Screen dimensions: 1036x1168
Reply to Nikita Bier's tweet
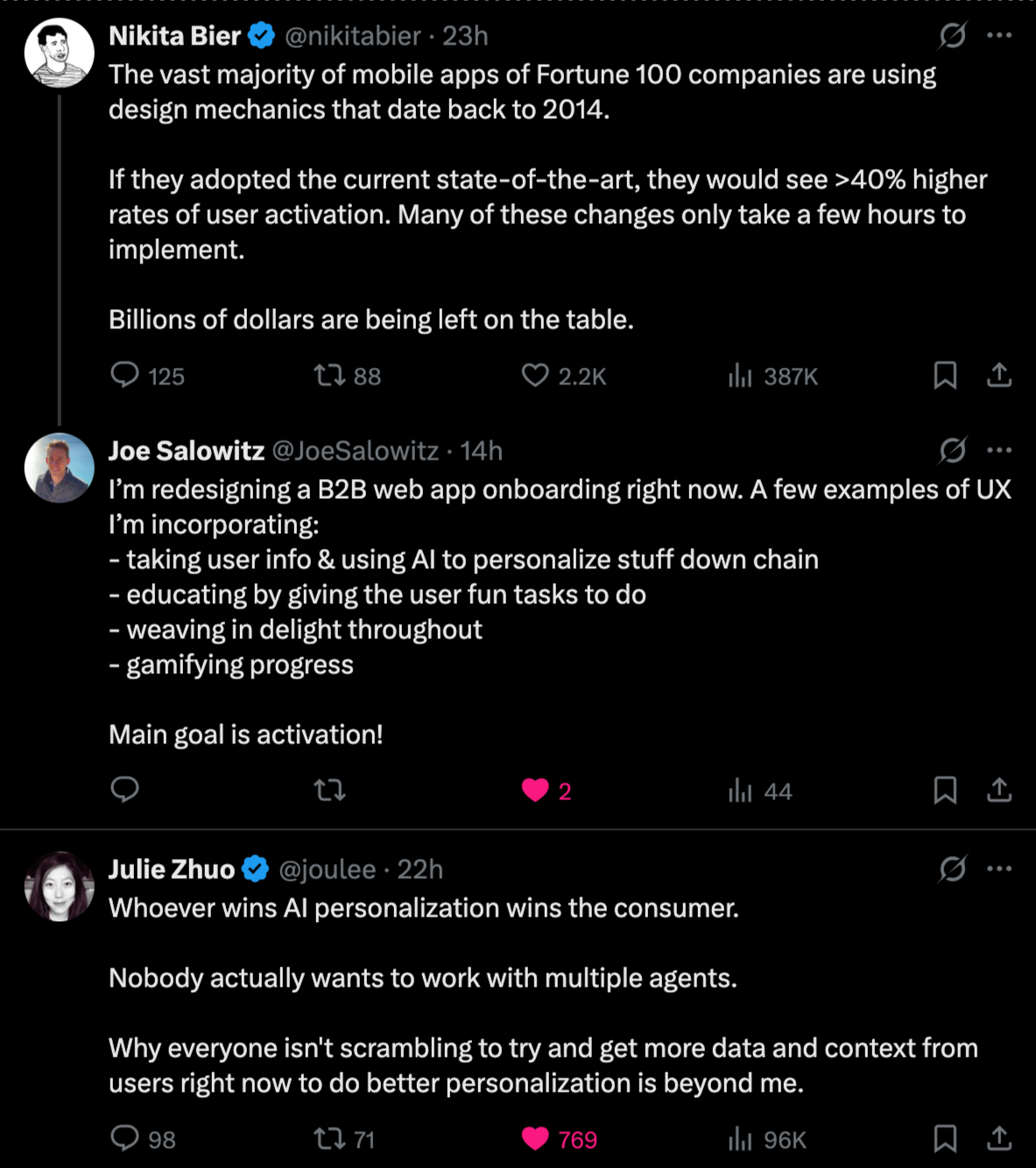[125, 376]
